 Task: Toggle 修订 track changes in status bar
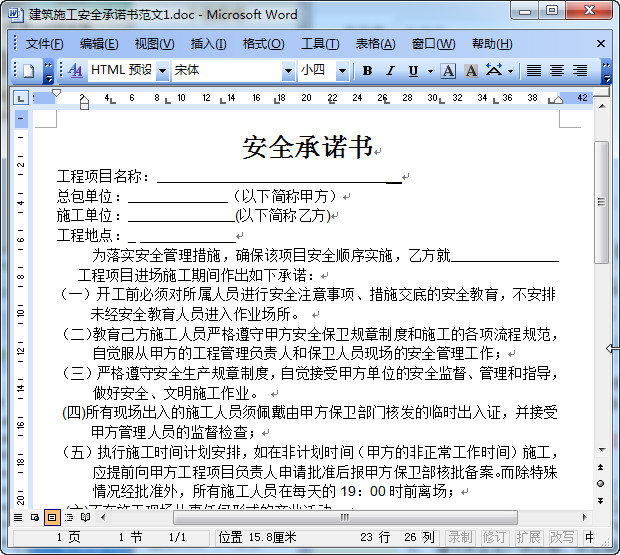[x=494, y=537]
